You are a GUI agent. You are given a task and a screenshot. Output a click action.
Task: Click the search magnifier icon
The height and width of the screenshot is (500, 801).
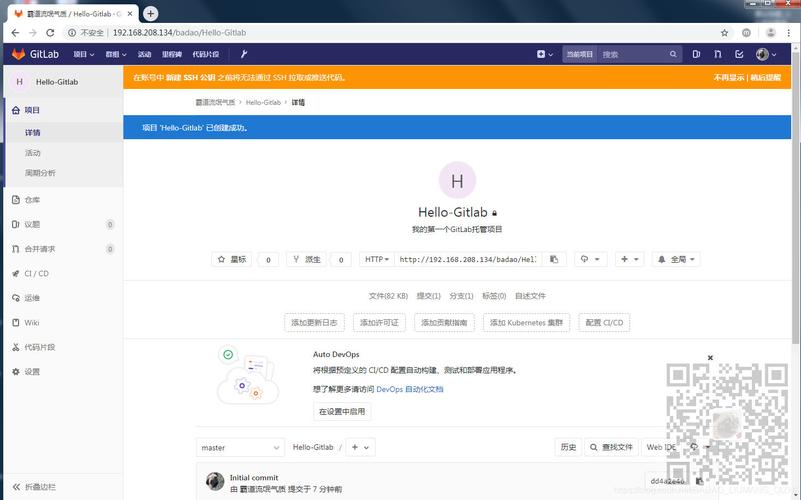673,54
